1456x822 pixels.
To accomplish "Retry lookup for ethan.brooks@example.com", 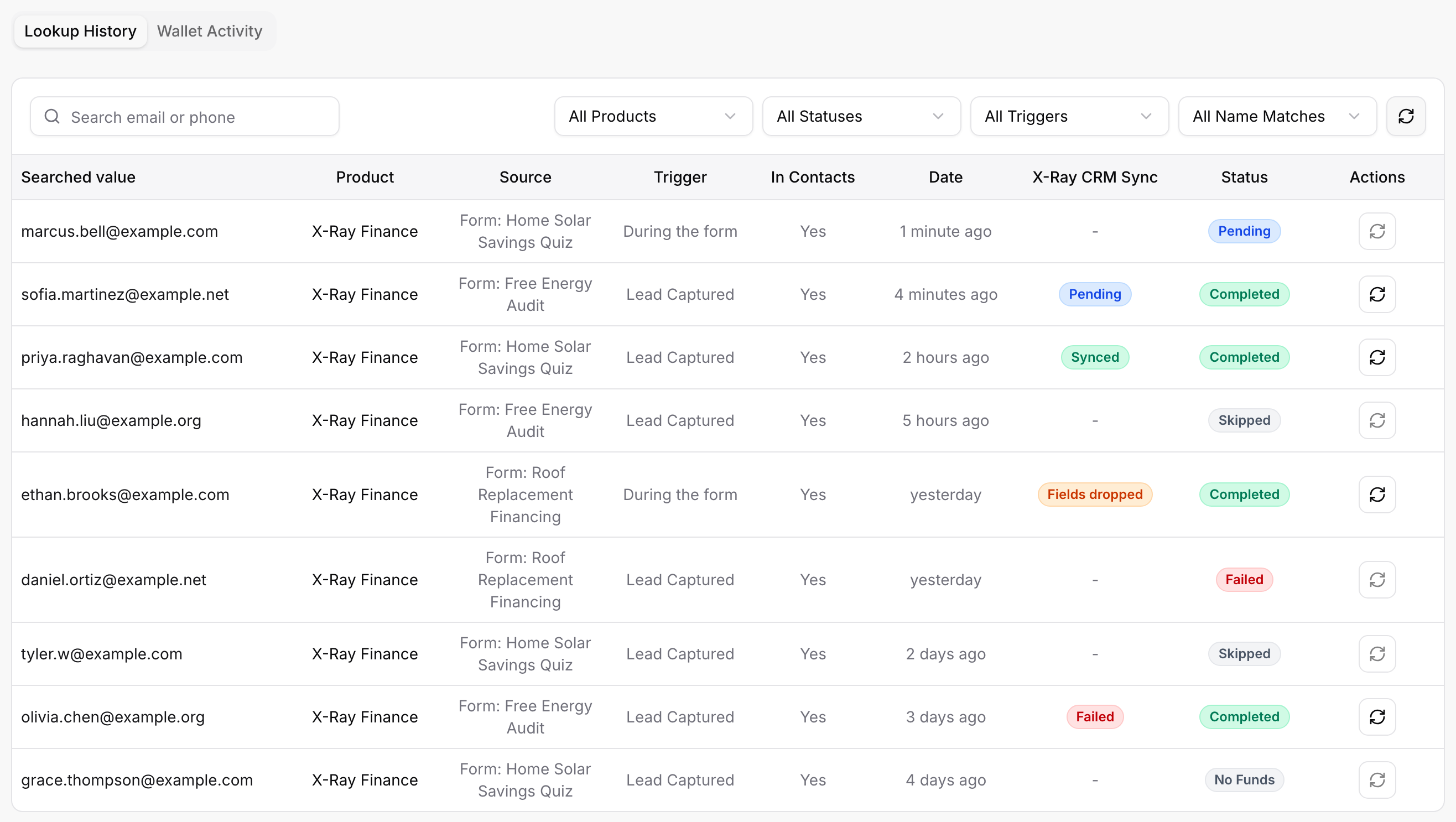I will coord(1377,495).
